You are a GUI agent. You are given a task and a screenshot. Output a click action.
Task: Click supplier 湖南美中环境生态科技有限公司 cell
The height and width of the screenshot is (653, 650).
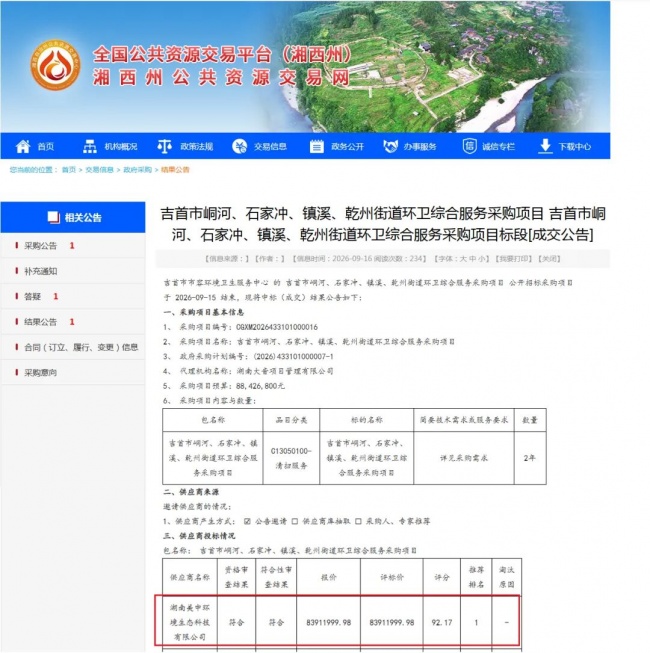click(190, 622)
